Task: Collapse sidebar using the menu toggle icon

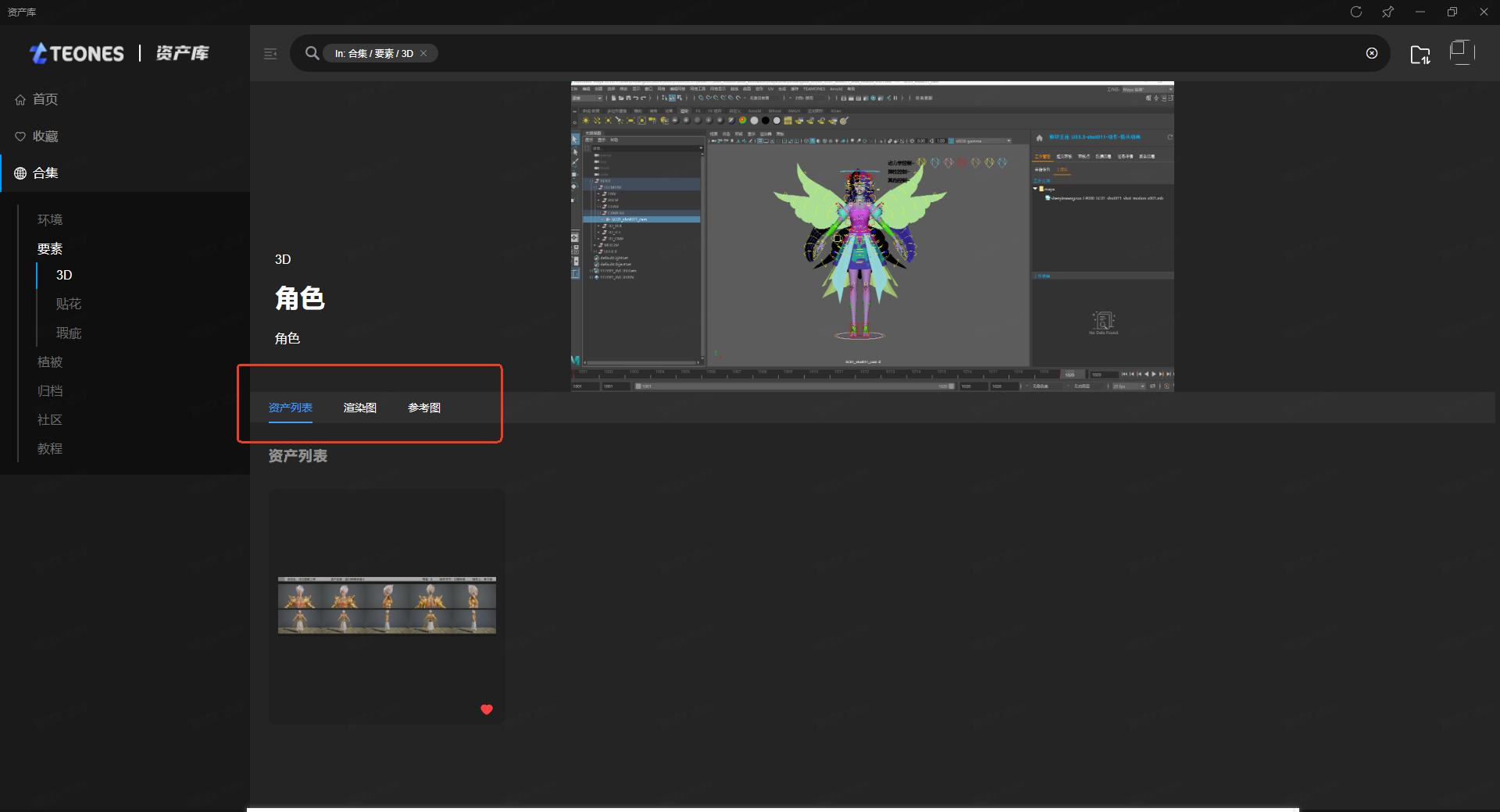Action: tap(270, 54)
